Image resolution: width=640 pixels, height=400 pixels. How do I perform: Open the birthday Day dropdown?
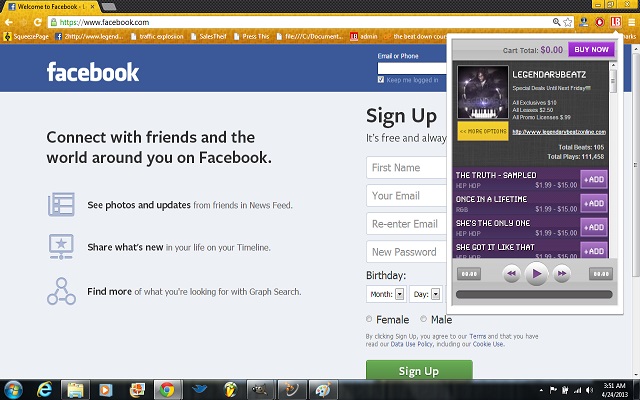426,294
